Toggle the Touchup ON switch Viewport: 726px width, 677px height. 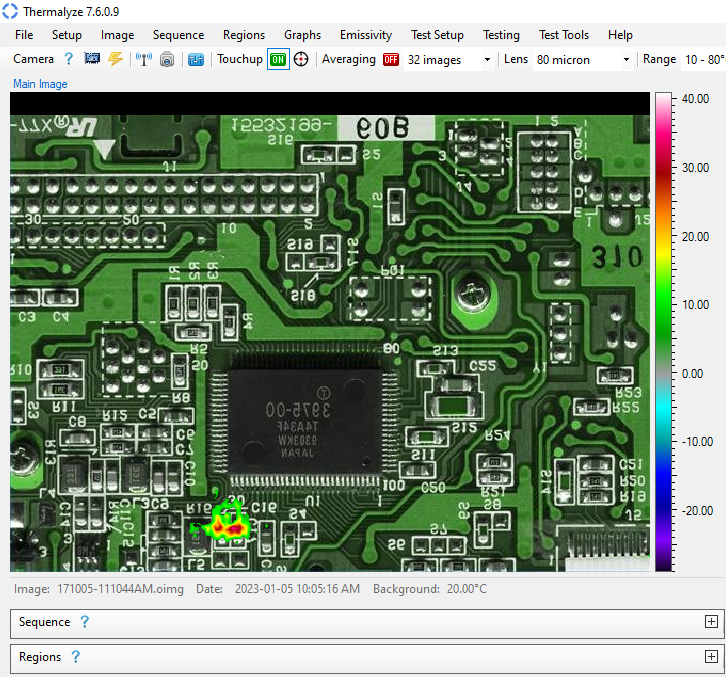[x=277, y=59]
